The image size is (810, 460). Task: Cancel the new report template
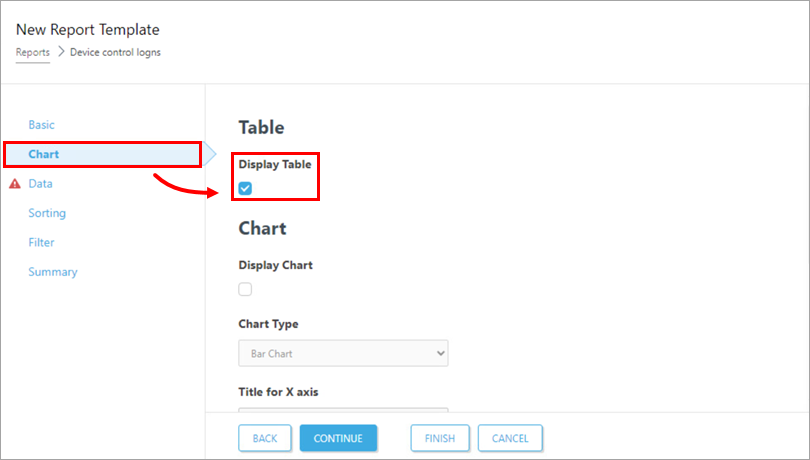tap(510, 438)
